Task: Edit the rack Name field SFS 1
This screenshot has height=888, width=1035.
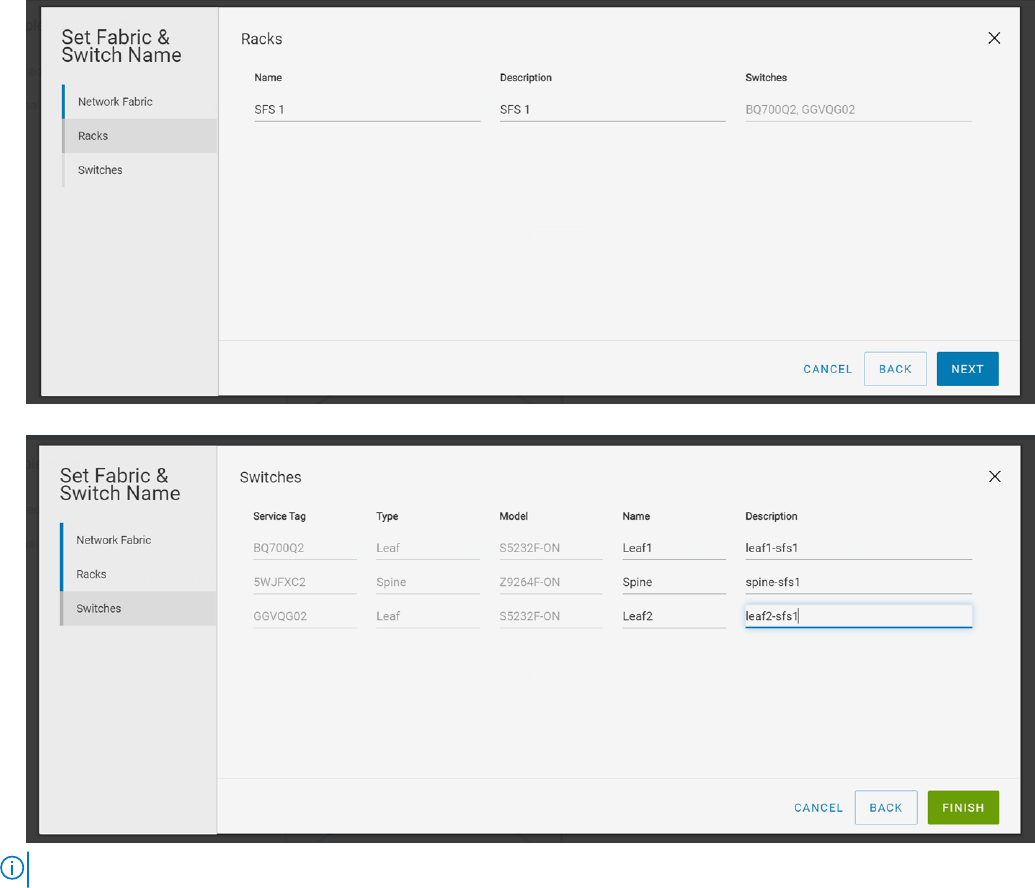Action: pos(367,110)
